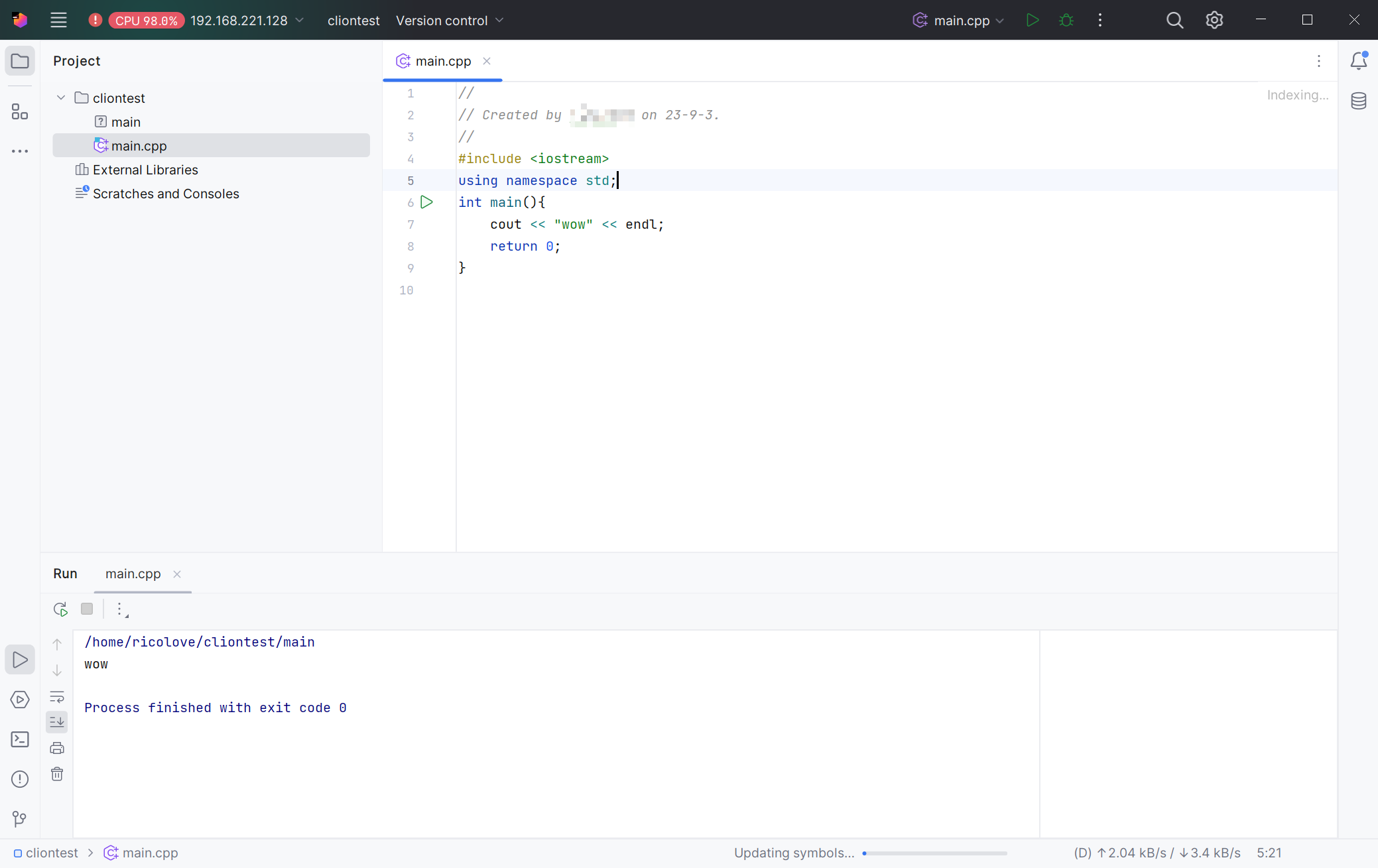
Task: Click the CPU 98.0% indicator
Action: pos(146,21)
